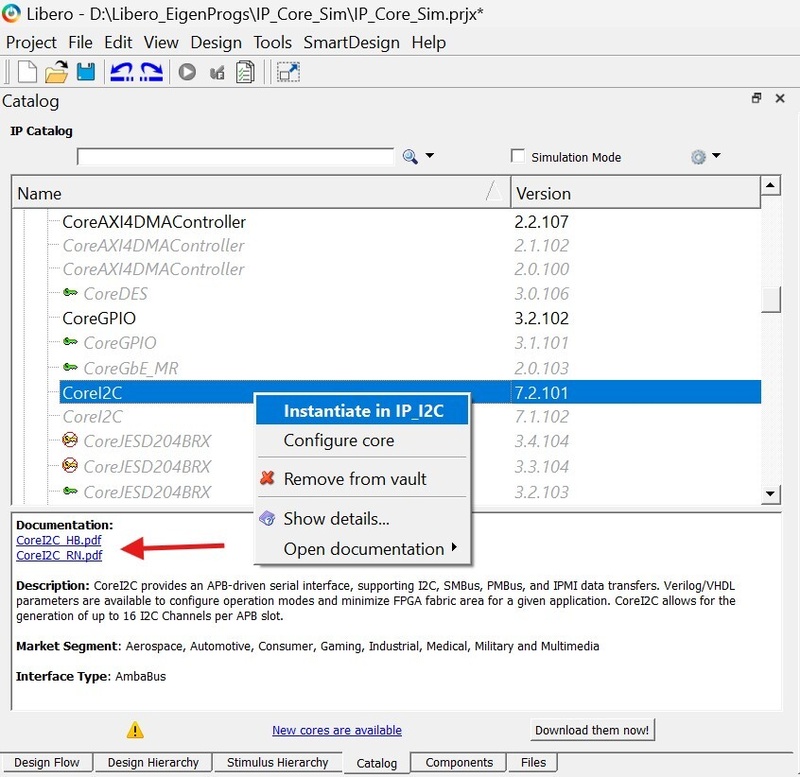Open the CoreI2C_HB.pdf link
800x777 pixels.
tap(59, 540)
